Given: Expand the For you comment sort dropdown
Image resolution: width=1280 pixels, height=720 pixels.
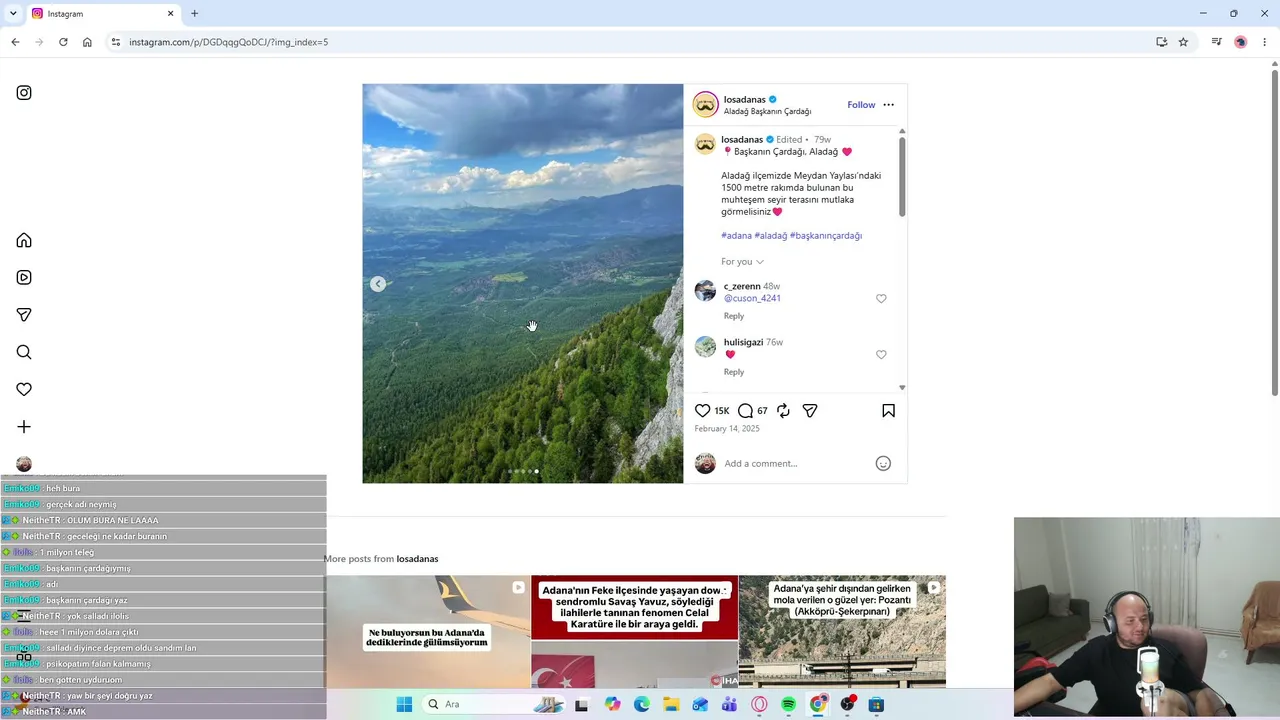Looking at the screenshot, I should click(x=743, y=262).
